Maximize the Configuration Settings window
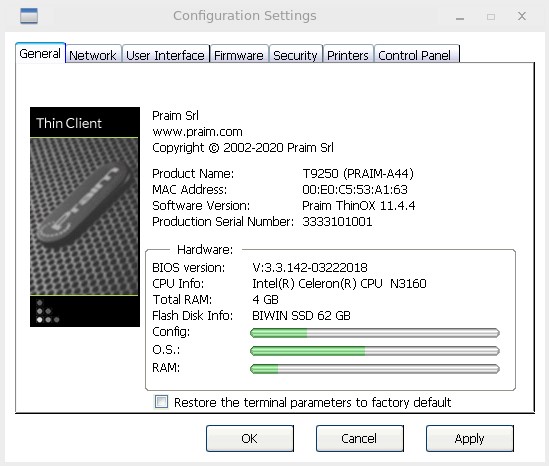This screenshot has width=549, height=466. 491,16
